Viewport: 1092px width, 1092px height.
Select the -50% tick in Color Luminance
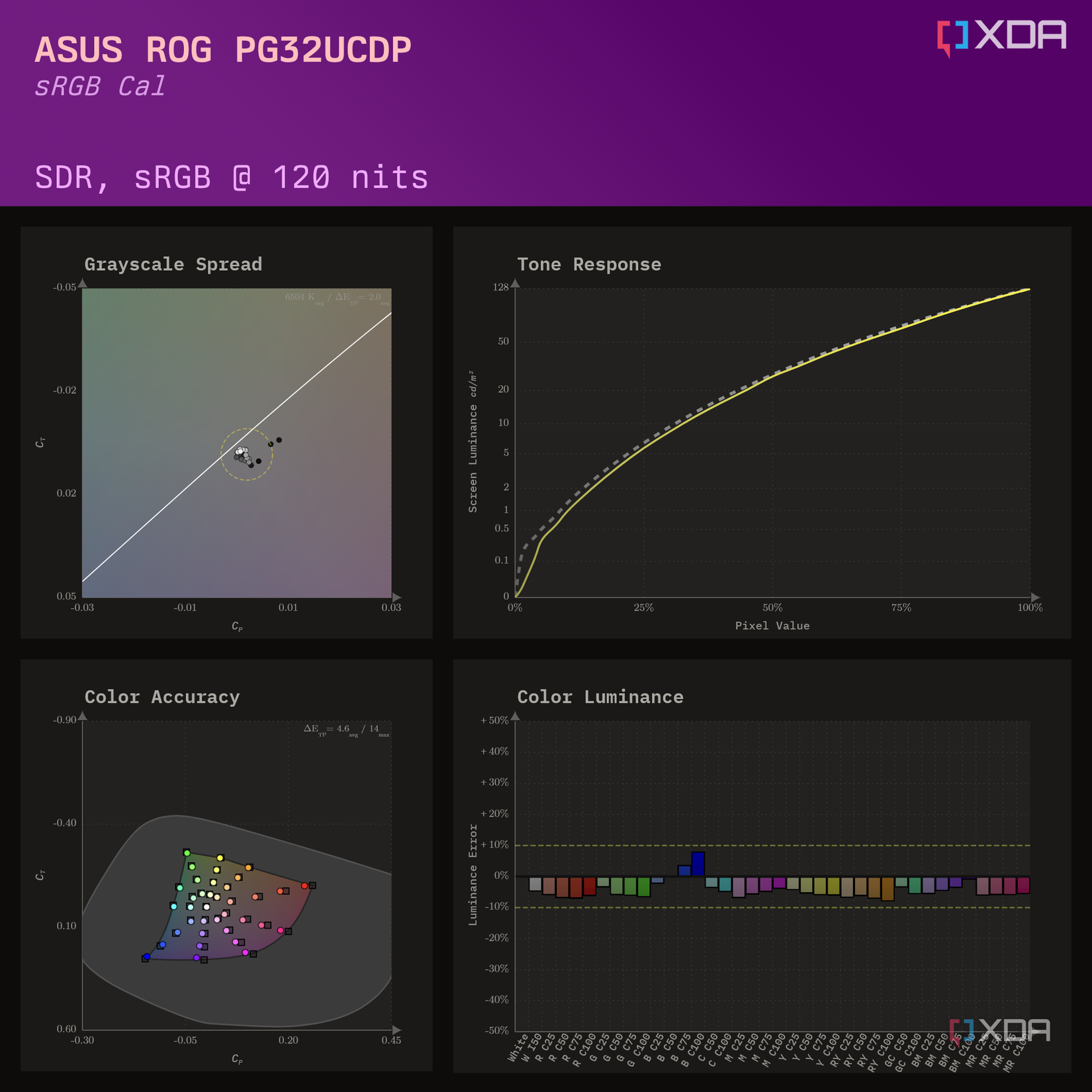click(496, 1030)
